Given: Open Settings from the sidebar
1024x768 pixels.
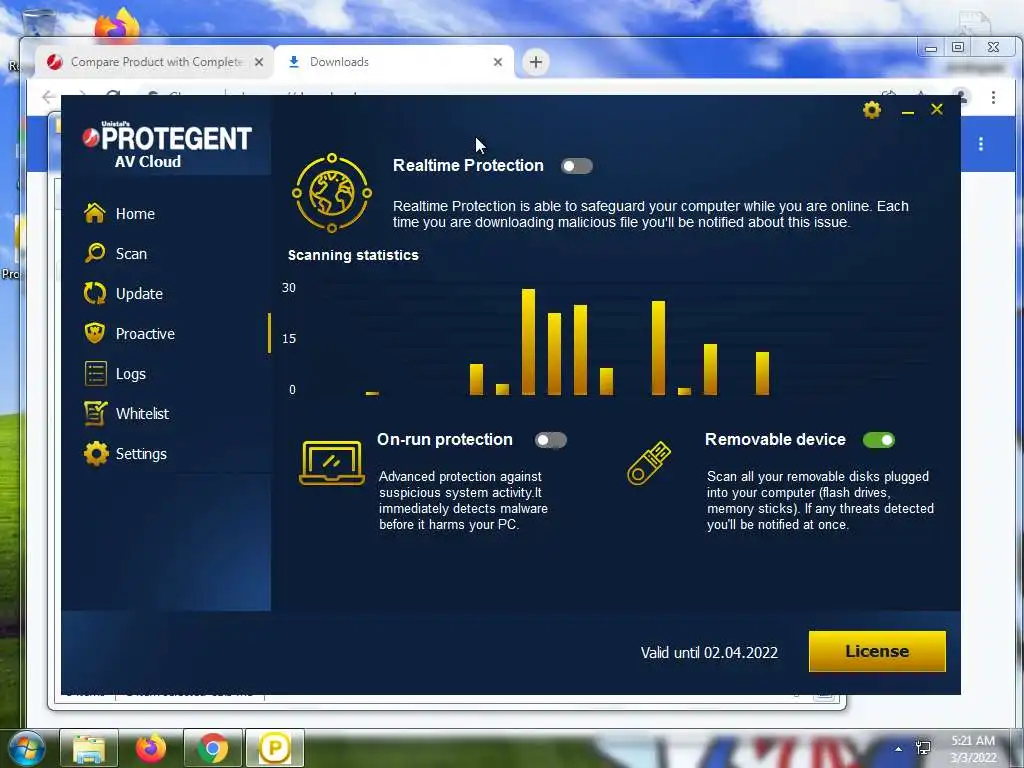Looking at the screenshot, I should coord(140,453).
